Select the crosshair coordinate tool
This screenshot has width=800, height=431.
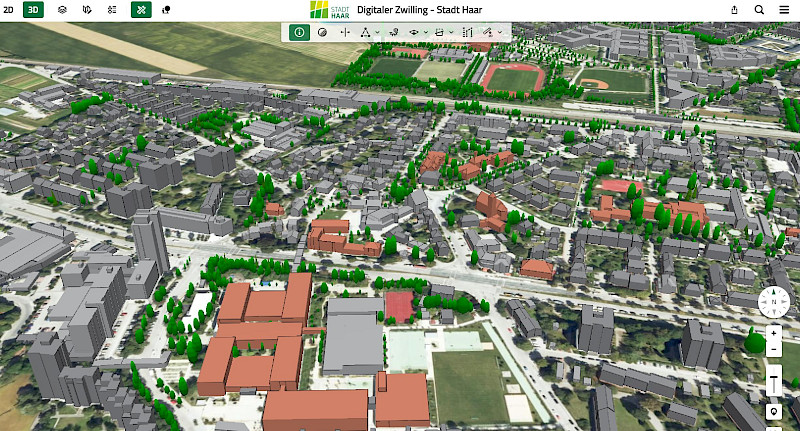345,32
